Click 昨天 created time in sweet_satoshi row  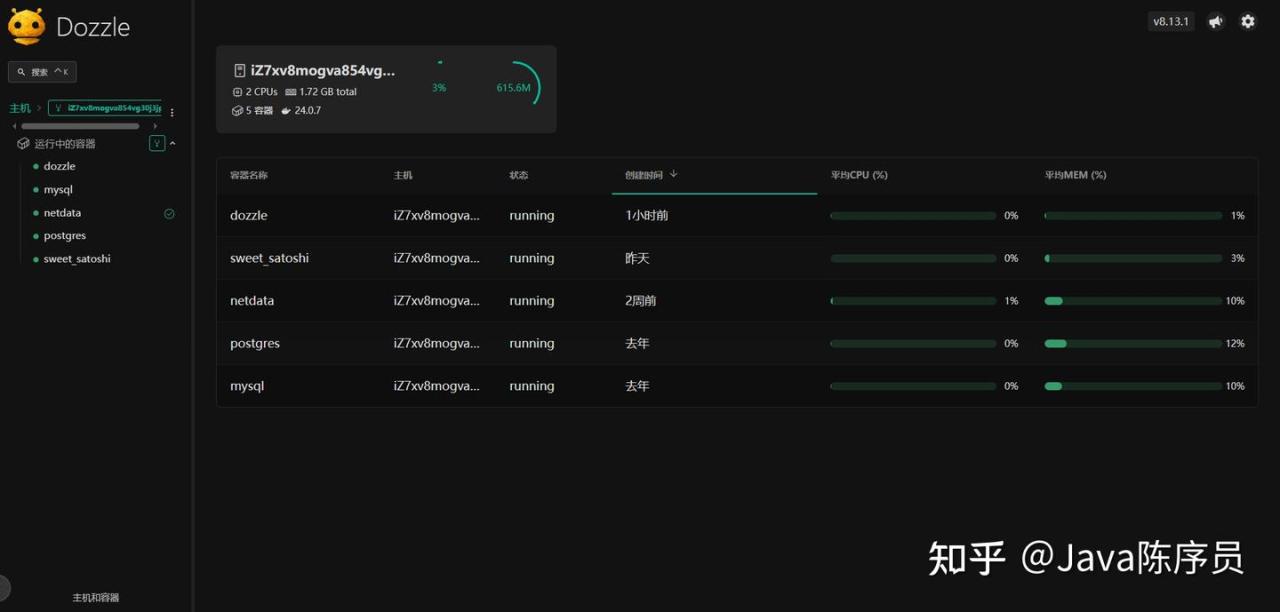637,258
